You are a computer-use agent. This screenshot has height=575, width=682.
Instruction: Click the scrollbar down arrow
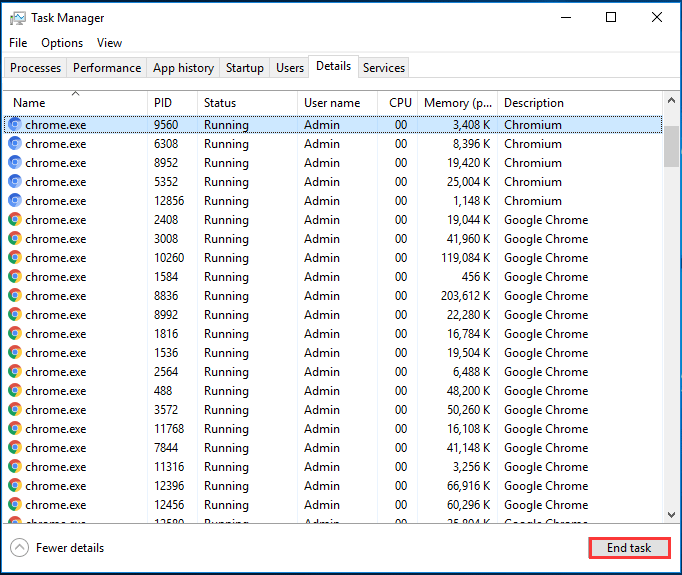[x=671, y=515]
